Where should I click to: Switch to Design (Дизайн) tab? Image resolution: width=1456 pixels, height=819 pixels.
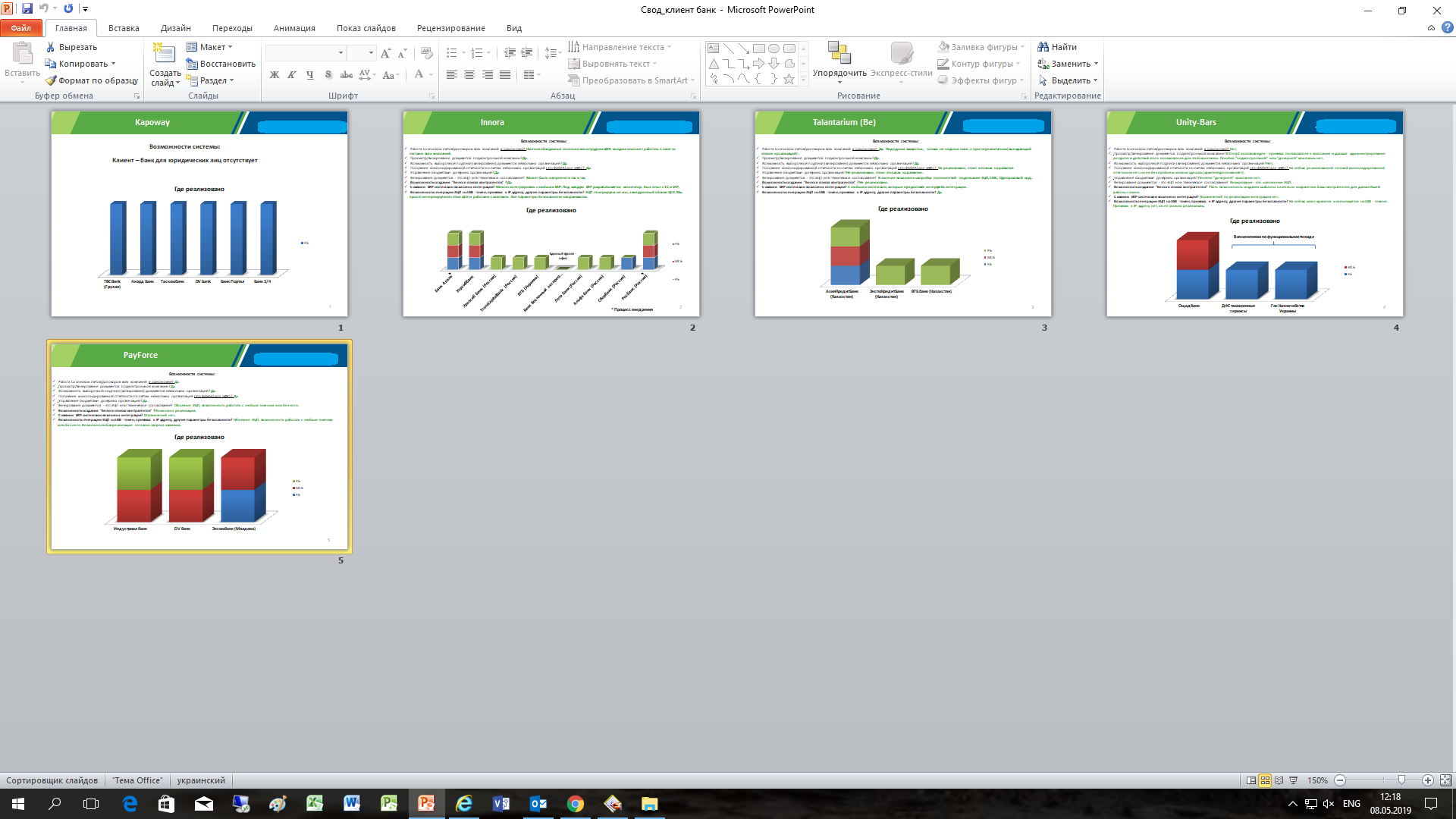[176, 28]
